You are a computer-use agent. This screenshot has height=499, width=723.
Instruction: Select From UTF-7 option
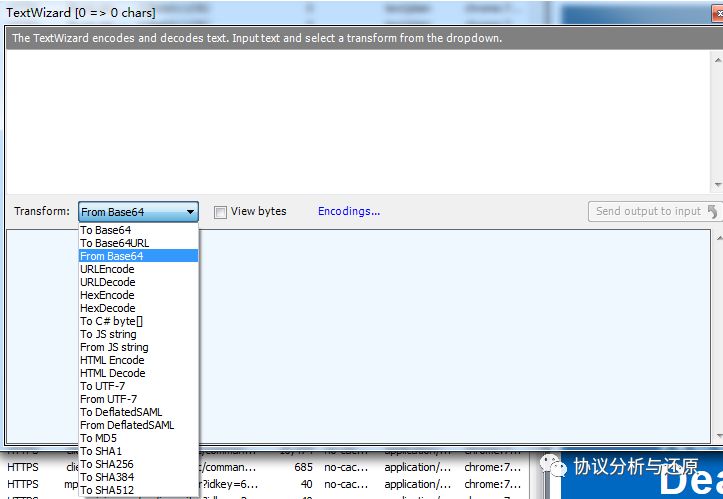[138, 398]
